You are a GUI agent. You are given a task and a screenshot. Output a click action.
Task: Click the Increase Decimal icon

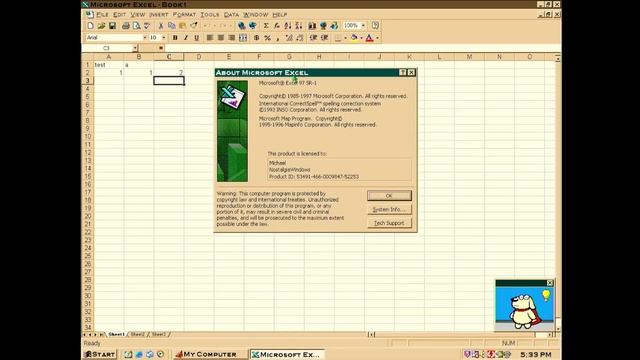click(x=289, y=38)
